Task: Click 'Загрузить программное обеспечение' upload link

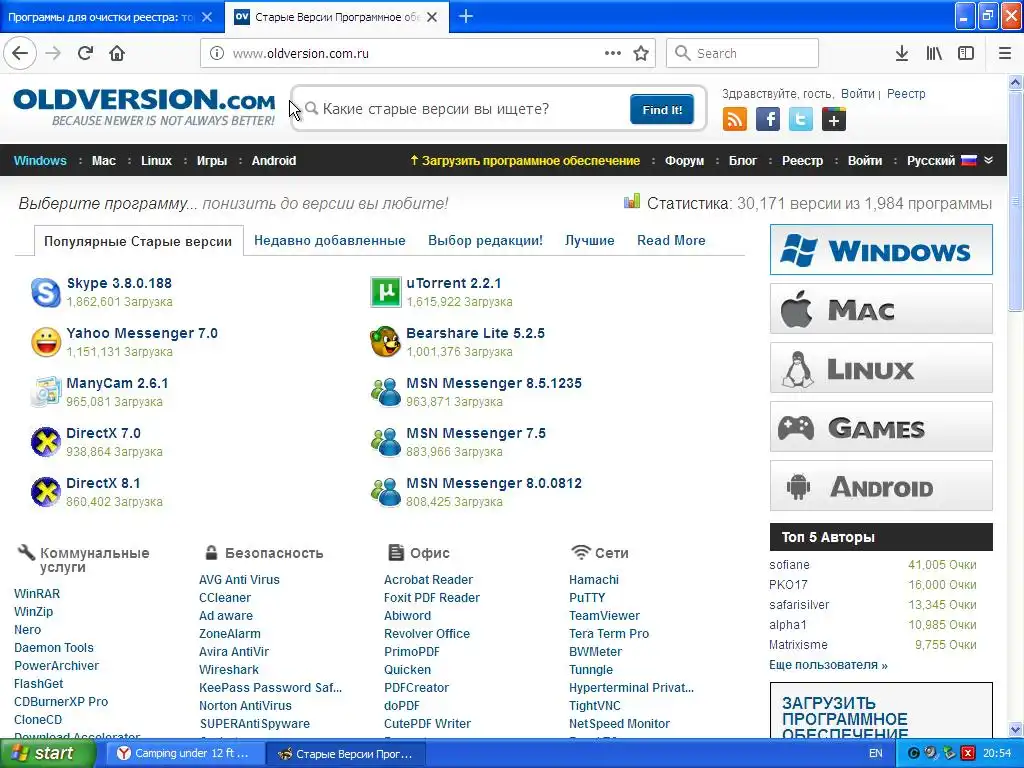Action: (524, 161)
